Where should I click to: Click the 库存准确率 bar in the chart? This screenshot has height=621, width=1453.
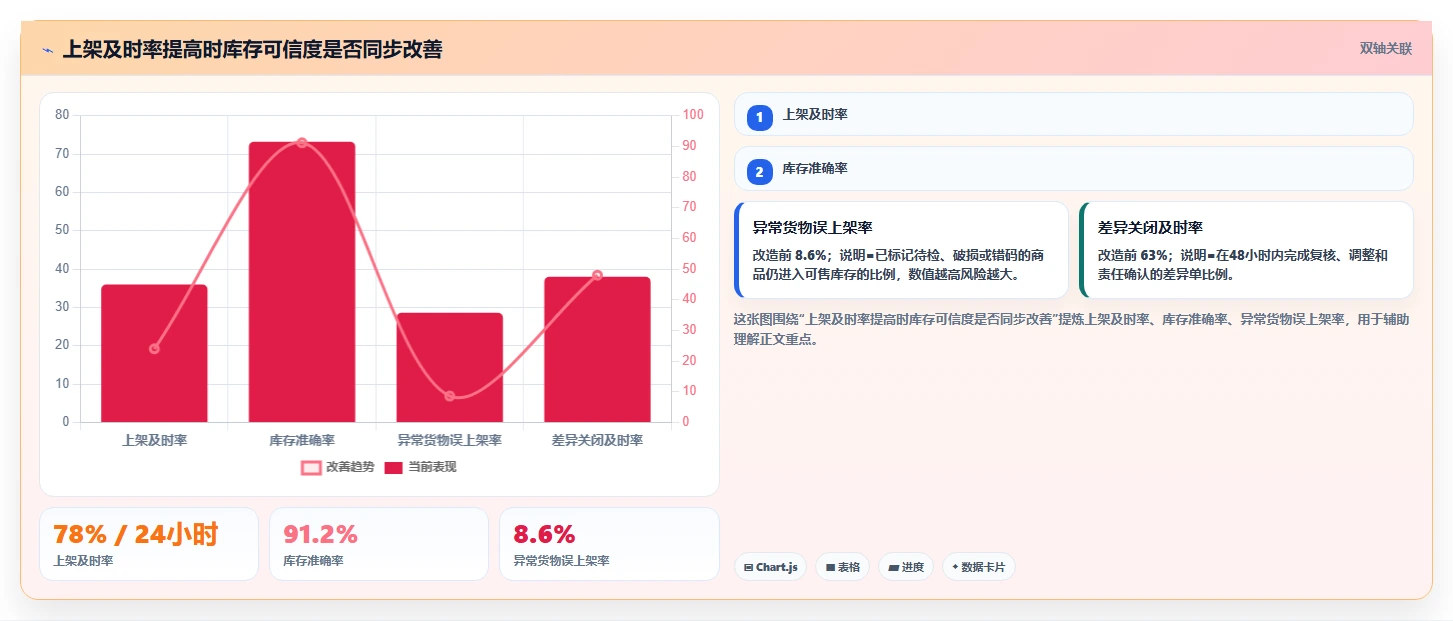coord(302,282)
